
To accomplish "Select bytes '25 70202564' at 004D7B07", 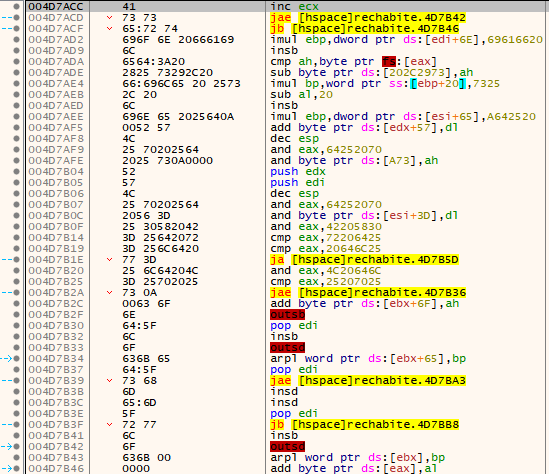I will [x=160, y=204].
